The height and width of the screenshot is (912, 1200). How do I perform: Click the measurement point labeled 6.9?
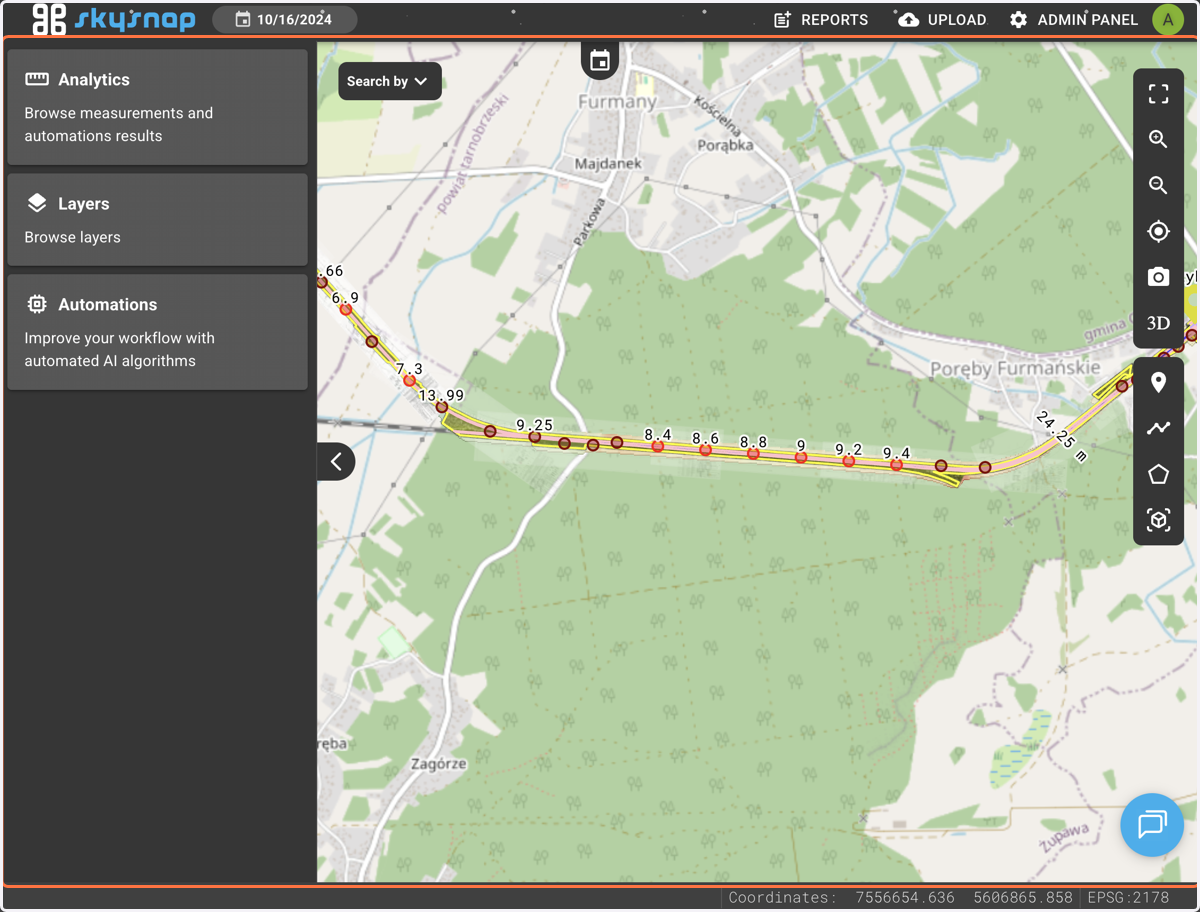click(345, 309)
